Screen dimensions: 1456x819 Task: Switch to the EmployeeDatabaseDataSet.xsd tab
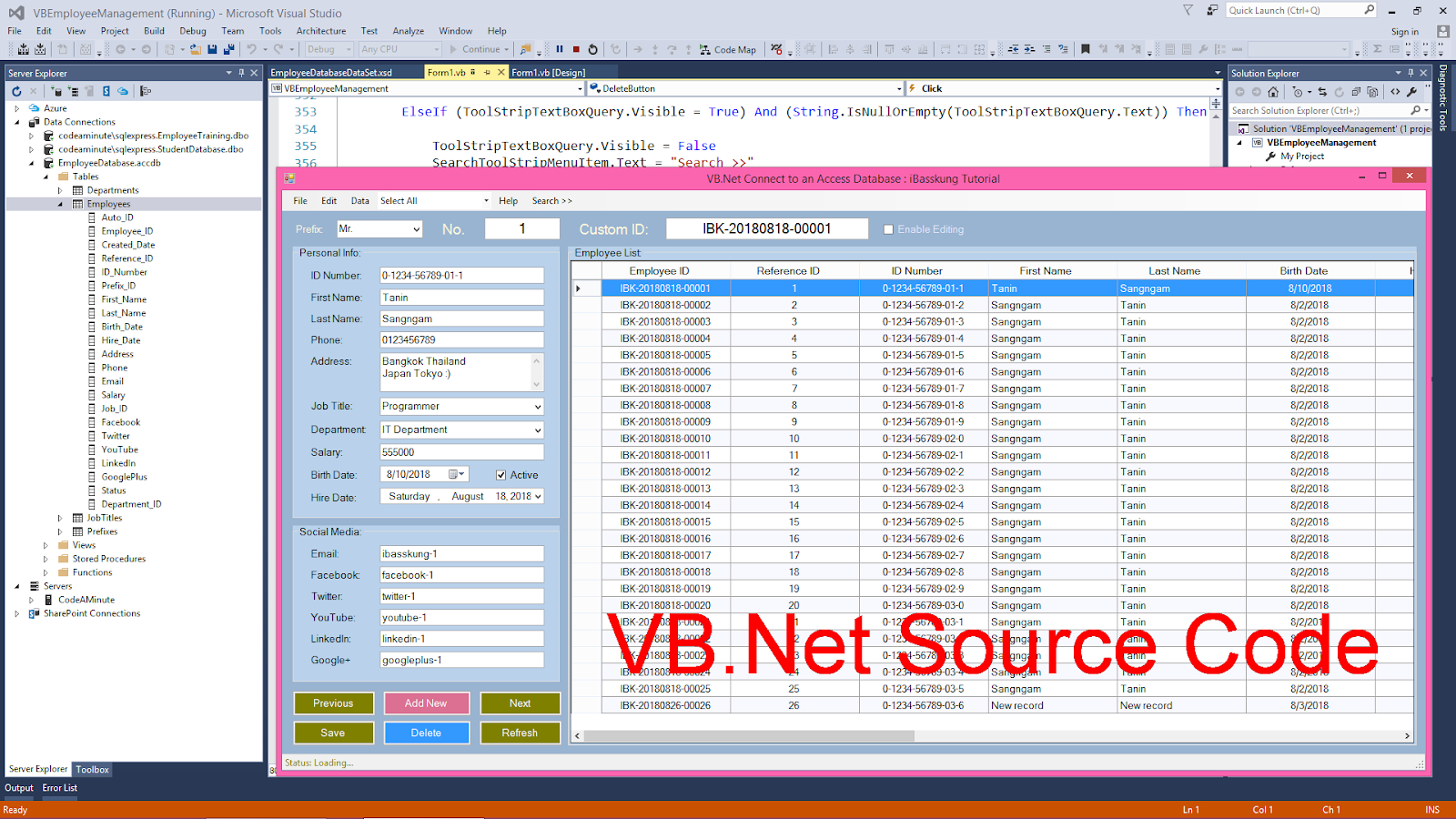click(331, 73)
